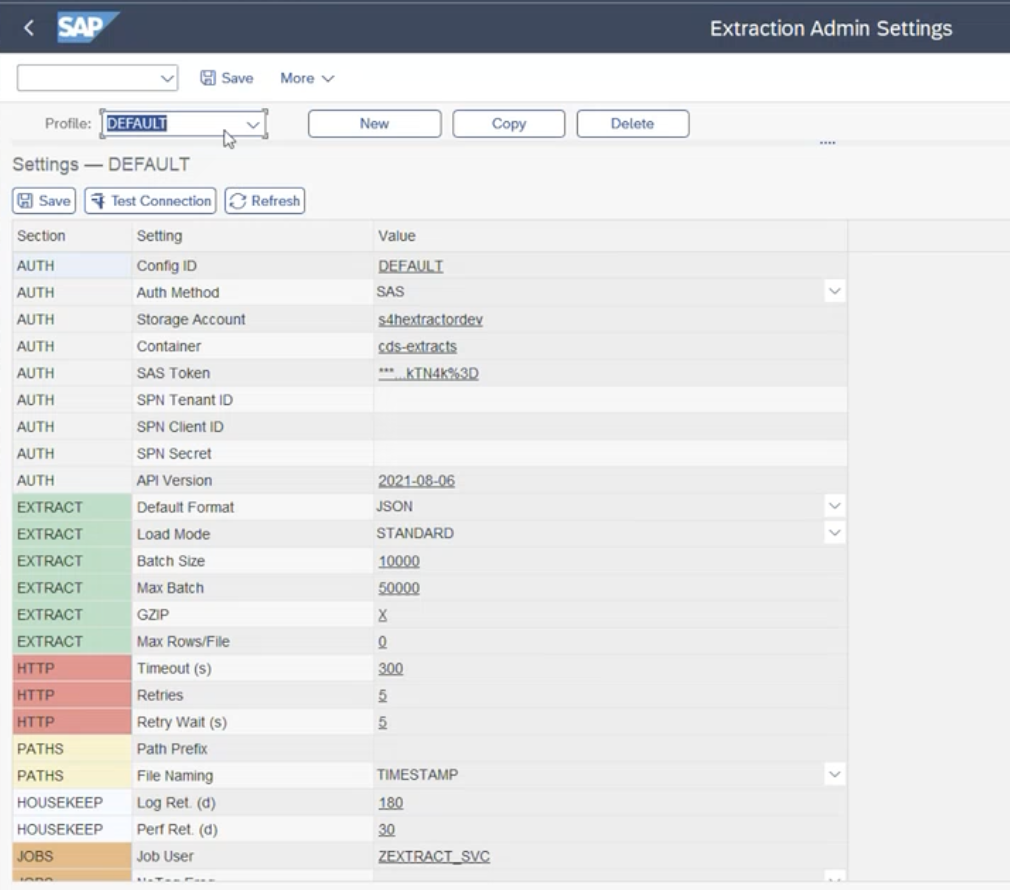Image resolution: width=1010 pixels, height=890 pixels.
Task: Open the Profile dropdown
Action: pyautogui.click(x=253, y=123)
